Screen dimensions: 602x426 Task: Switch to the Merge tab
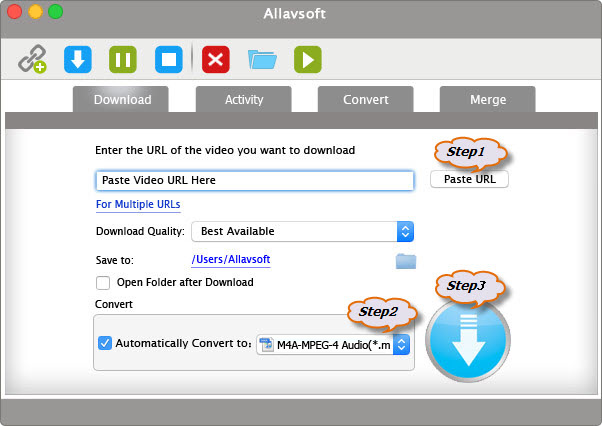coord(488,99)
